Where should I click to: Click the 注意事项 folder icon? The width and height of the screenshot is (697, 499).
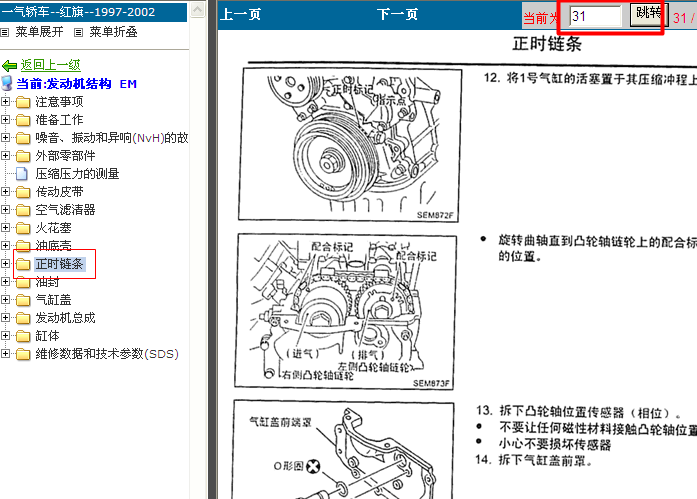pos(23,103)
